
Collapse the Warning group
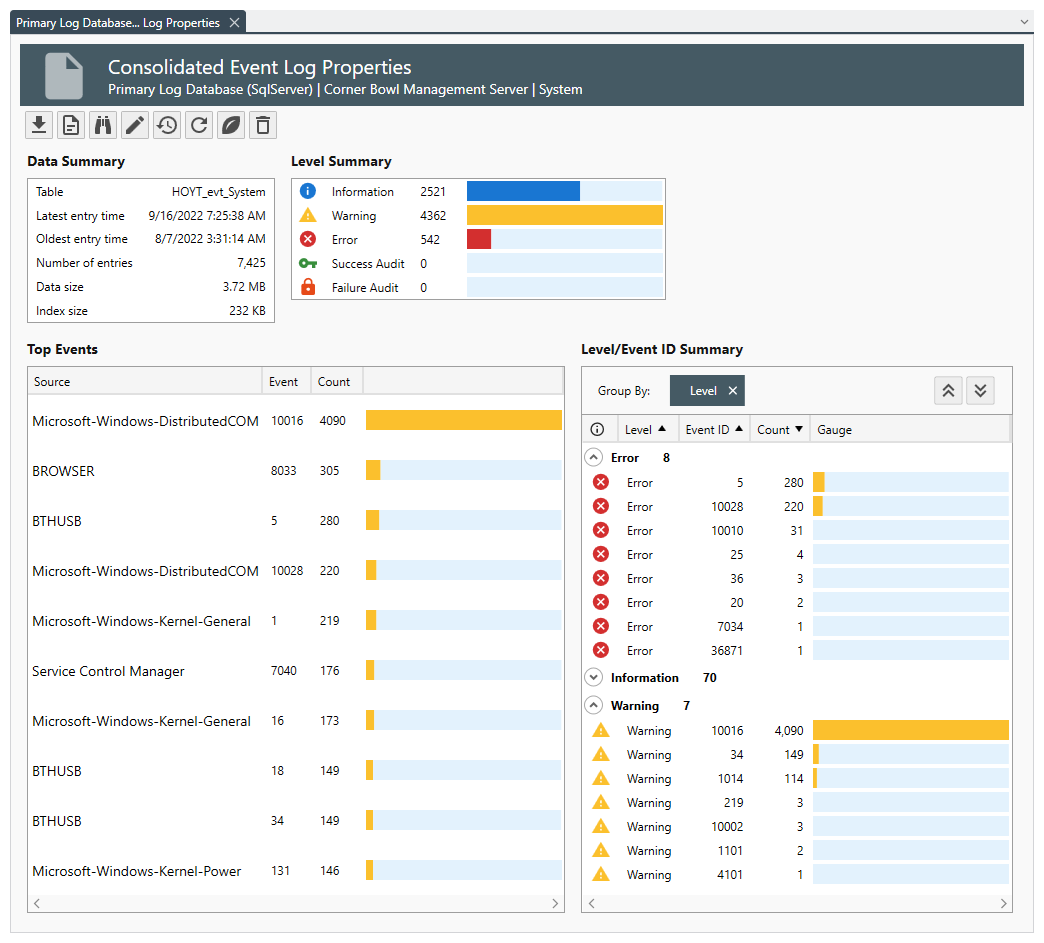(x=597, y=705)
